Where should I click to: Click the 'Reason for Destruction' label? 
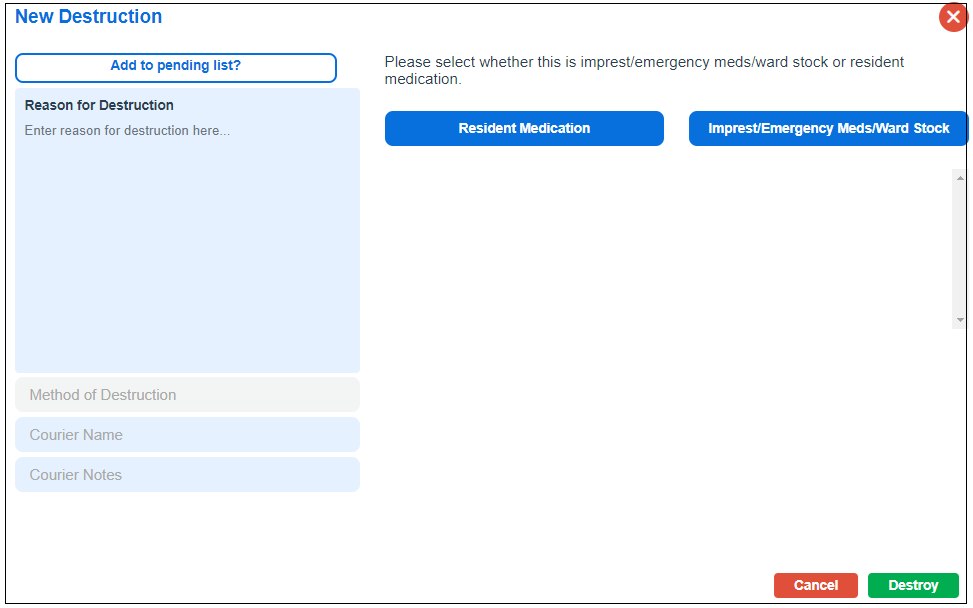click(x=99, y=105)
